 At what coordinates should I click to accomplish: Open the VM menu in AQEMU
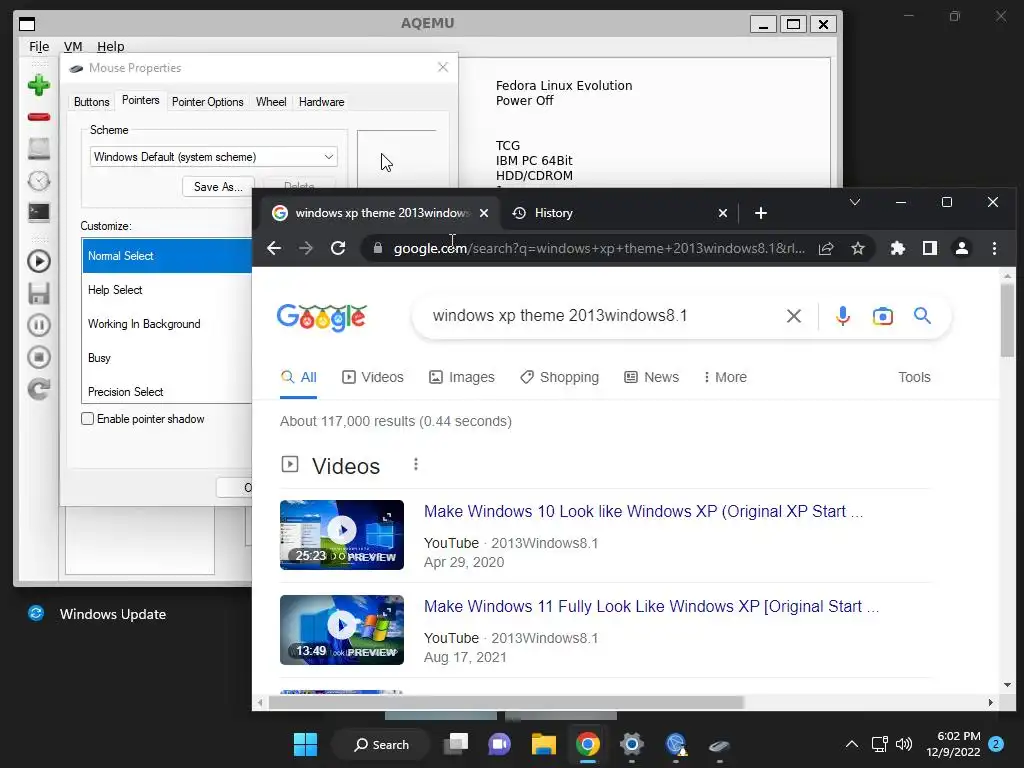tap(73, 46)
